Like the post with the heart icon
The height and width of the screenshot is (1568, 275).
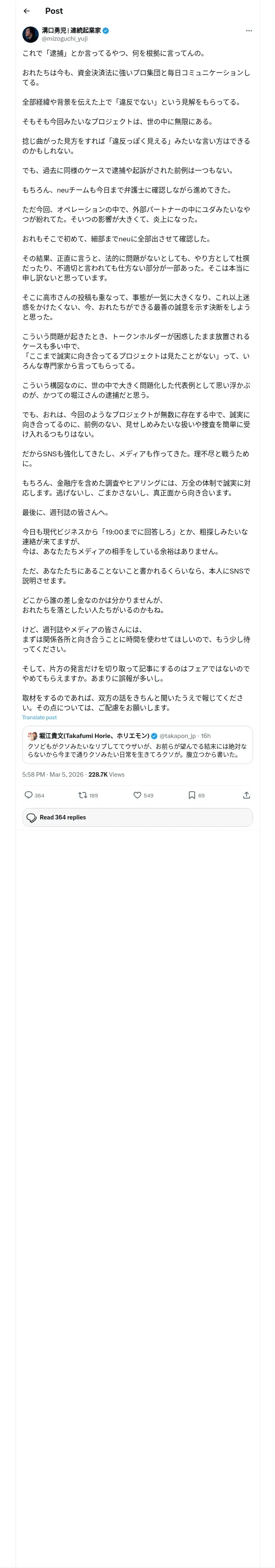[137, 795]
